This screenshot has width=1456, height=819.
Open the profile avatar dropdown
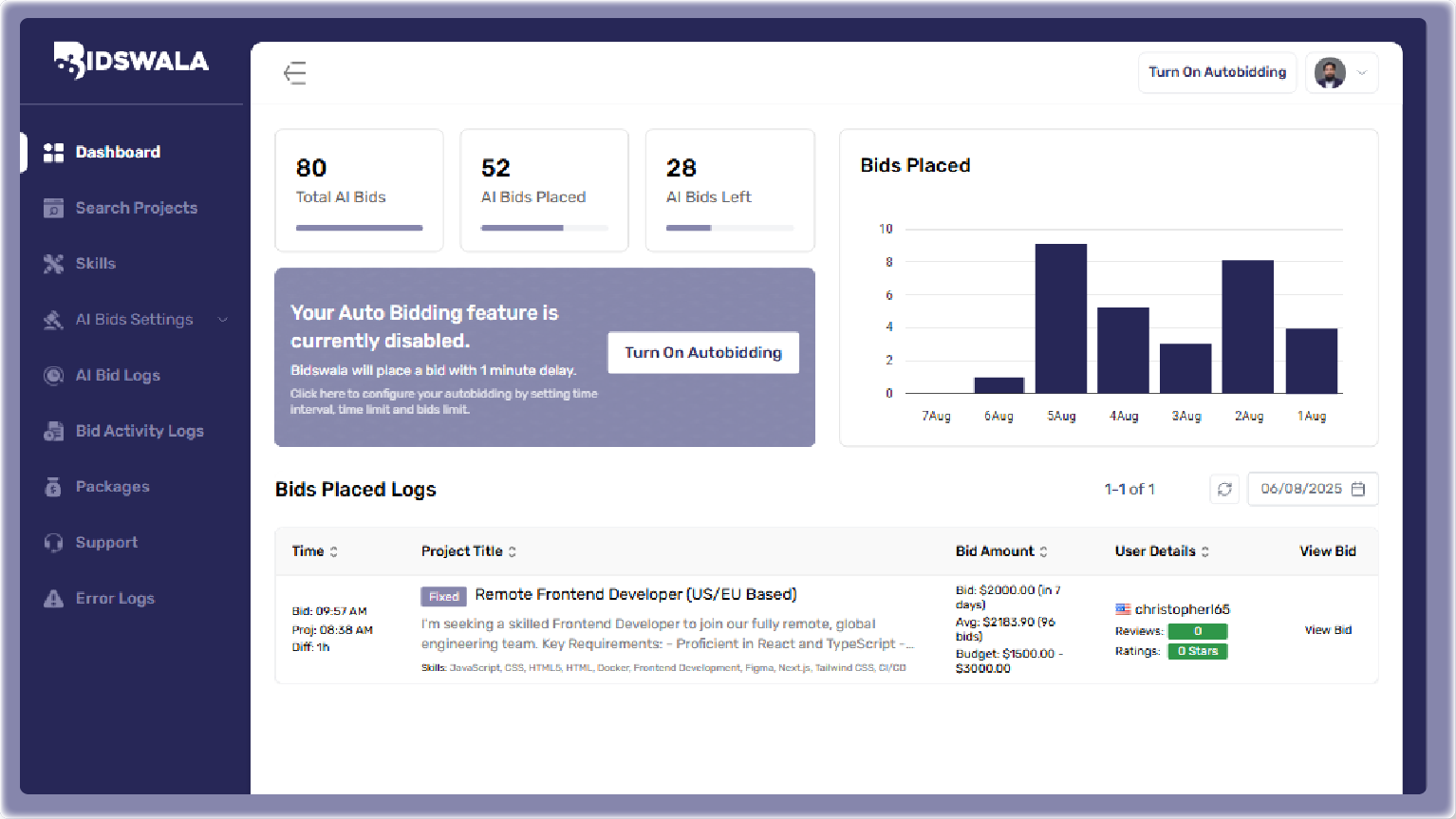(x=1341, y=73)
